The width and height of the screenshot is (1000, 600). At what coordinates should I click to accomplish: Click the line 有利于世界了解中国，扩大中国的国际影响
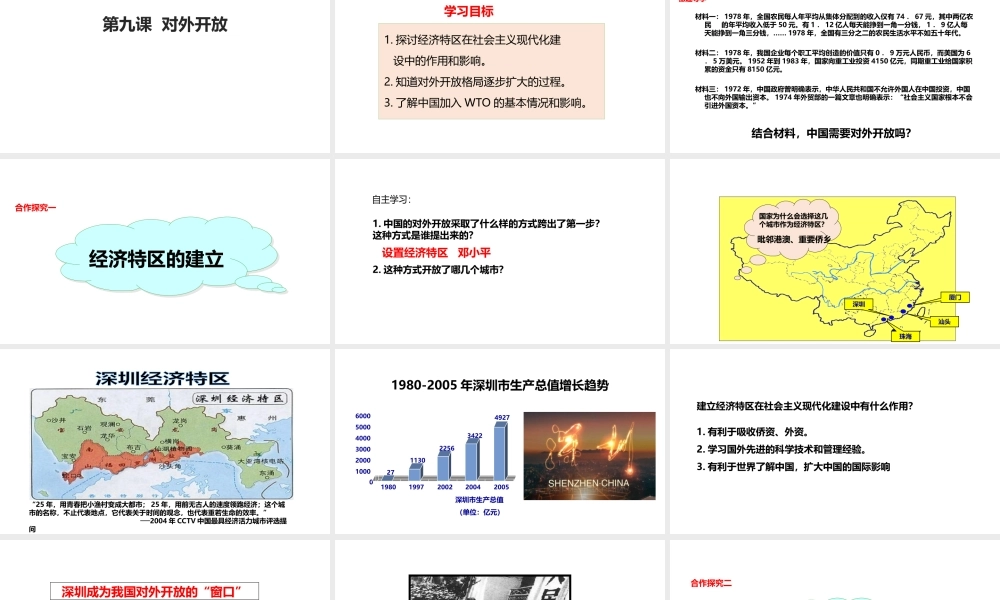point(793,467)
